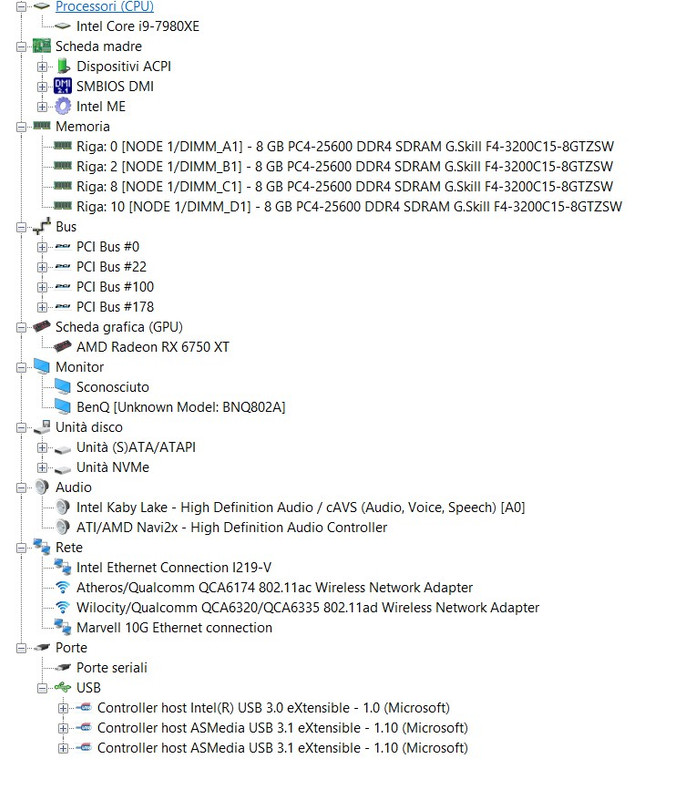The height and width of the screenshot is (800, 675).
Task: Select AMD Radeon RX 6750 XT
Action: click(153, 347)
